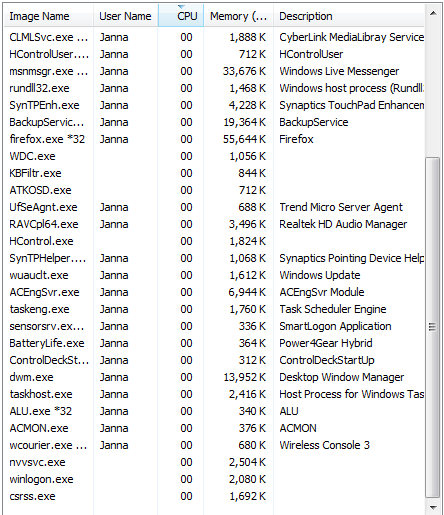
Task: Select the SynTPHelper process row
Action: click(214, 258)
